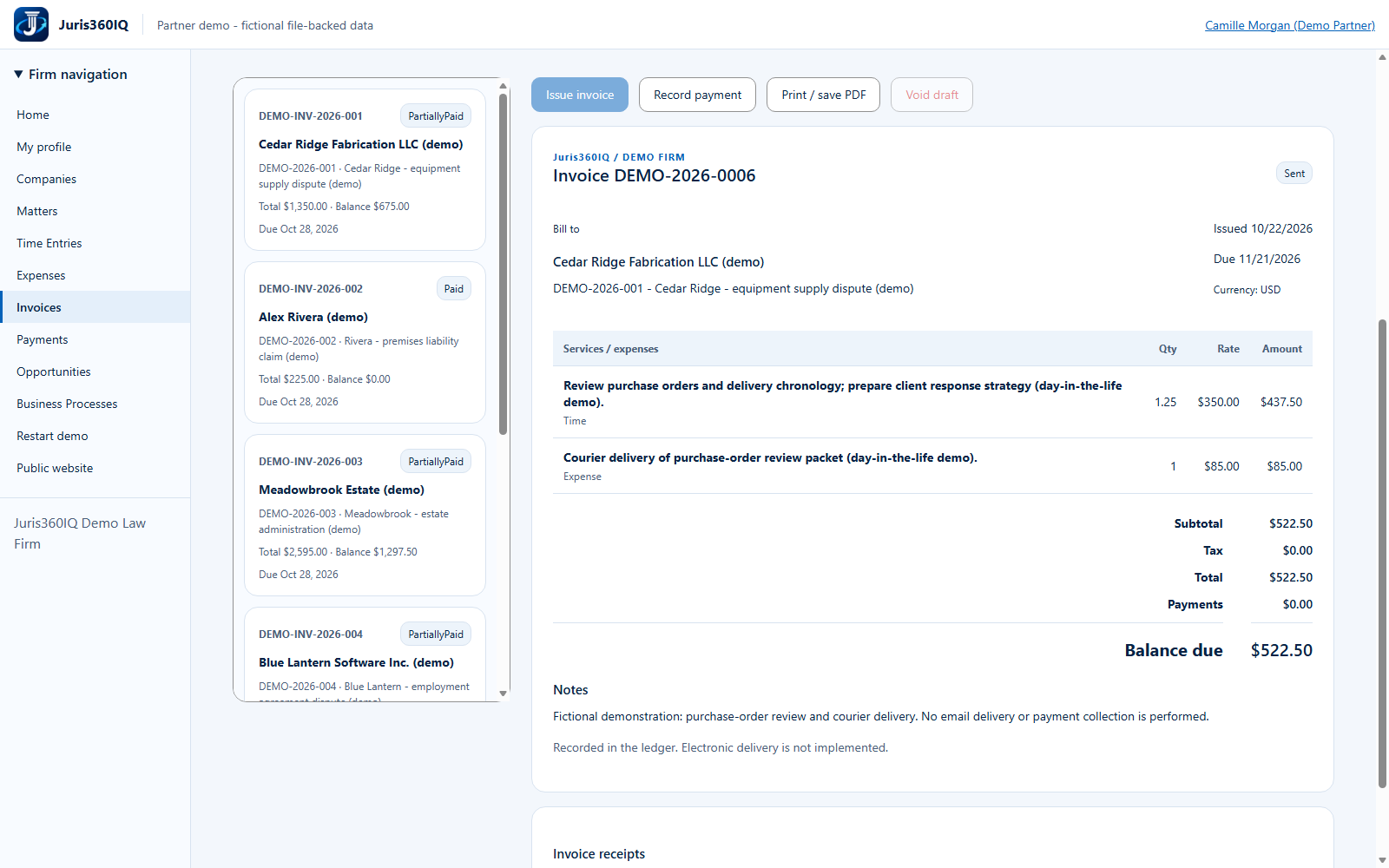Click the down arrow of the invoice list scrollbar

503,694
